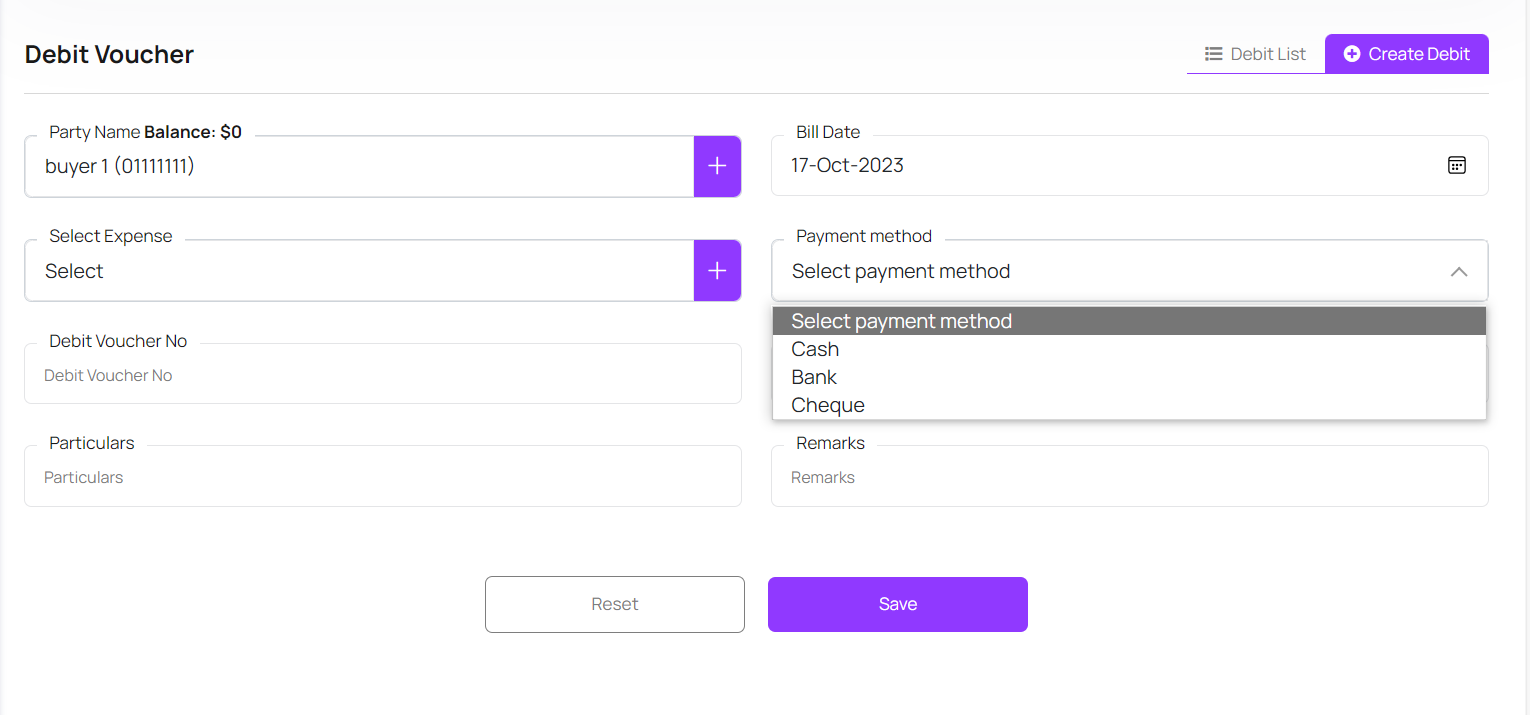
Task: Choose Cash from payment methods
Action: tap(815, 349)
